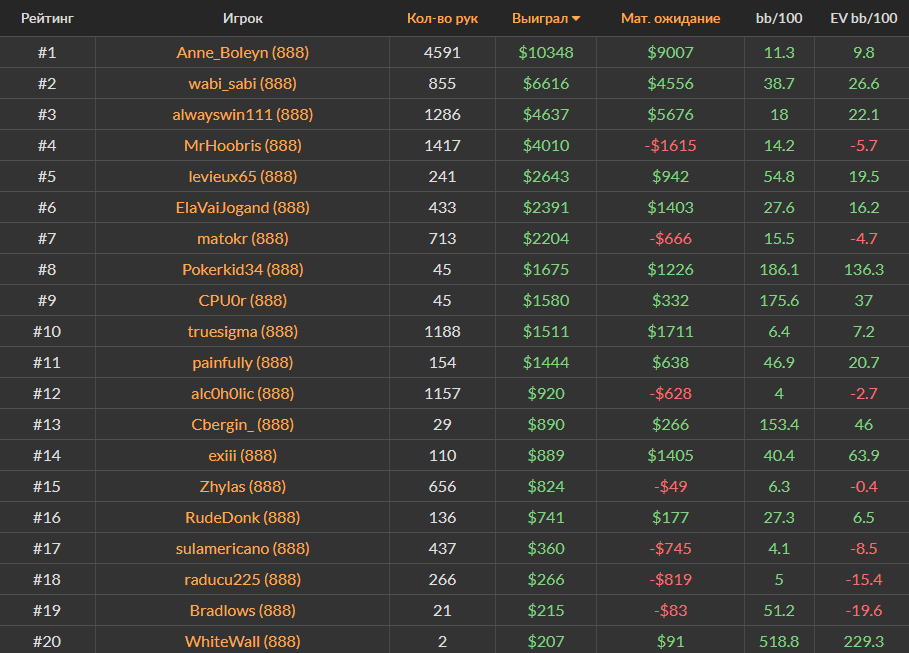
Task: Select player levieux65 (888)
Action: pyautogui.click(x=243, y=177)
